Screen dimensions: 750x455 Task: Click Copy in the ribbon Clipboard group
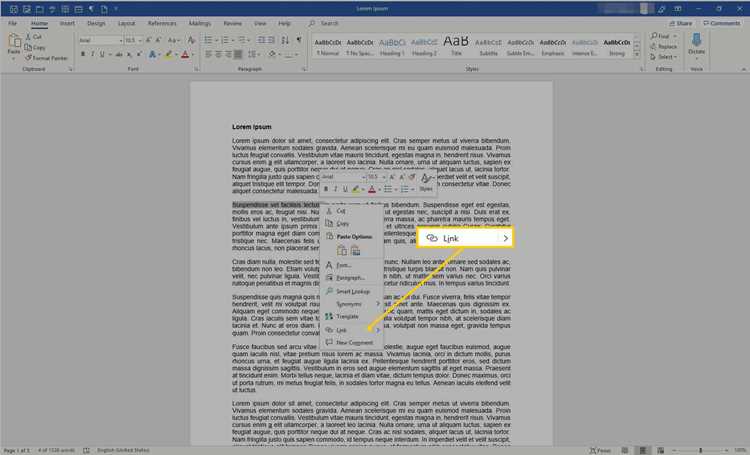(x=35, y=47)
